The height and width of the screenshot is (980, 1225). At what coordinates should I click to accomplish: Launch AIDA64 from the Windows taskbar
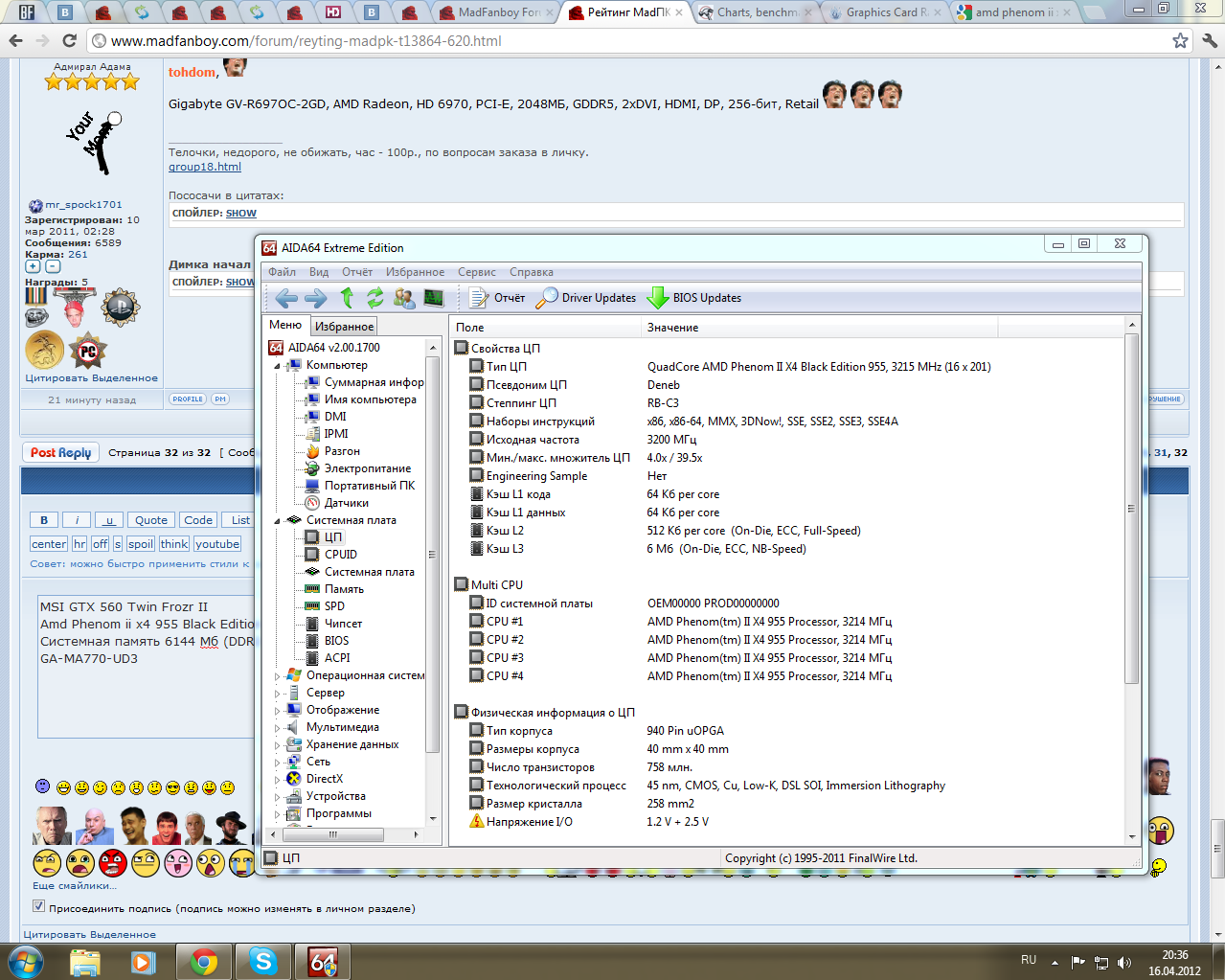tap(322, 961)
